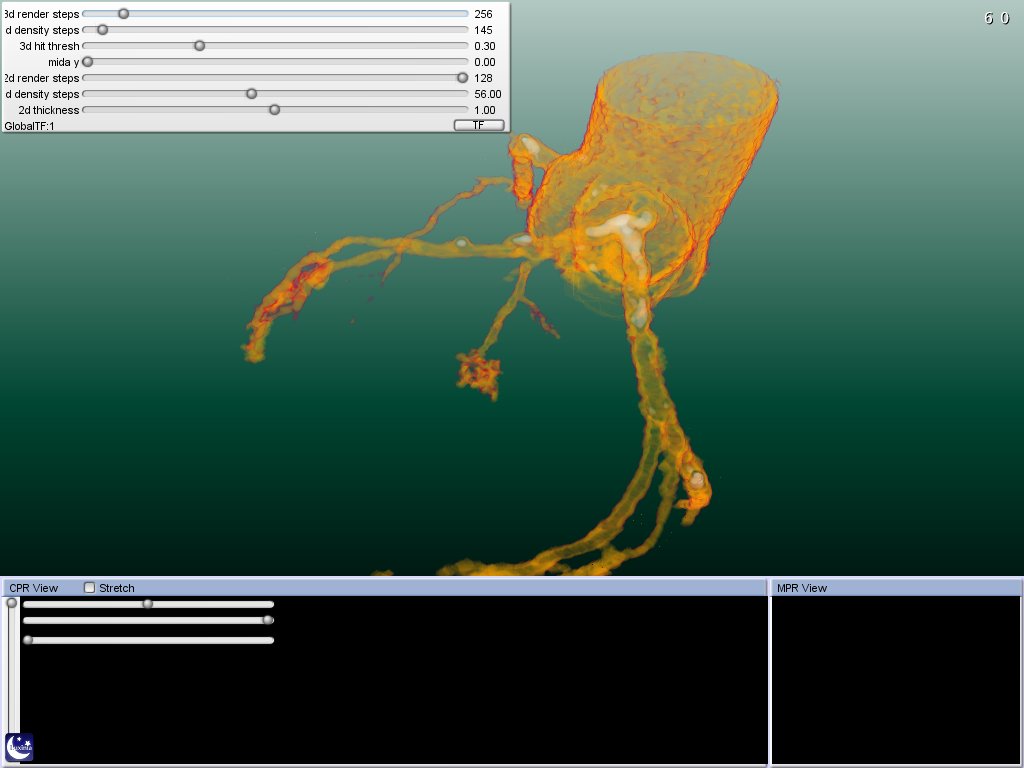Select the MPR View panel title

(802, 588)
